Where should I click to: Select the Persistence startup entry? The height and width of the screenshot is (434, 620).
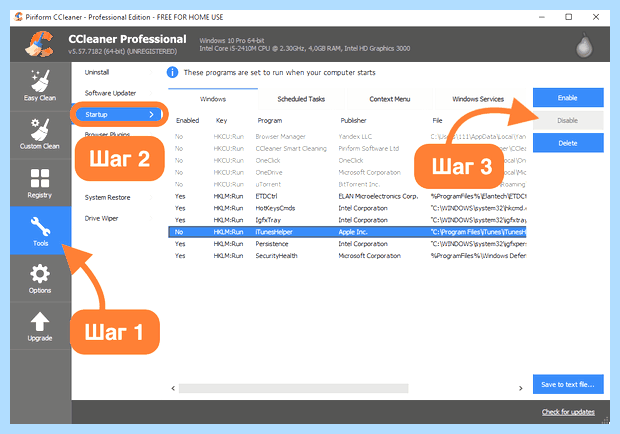[347, 244]
